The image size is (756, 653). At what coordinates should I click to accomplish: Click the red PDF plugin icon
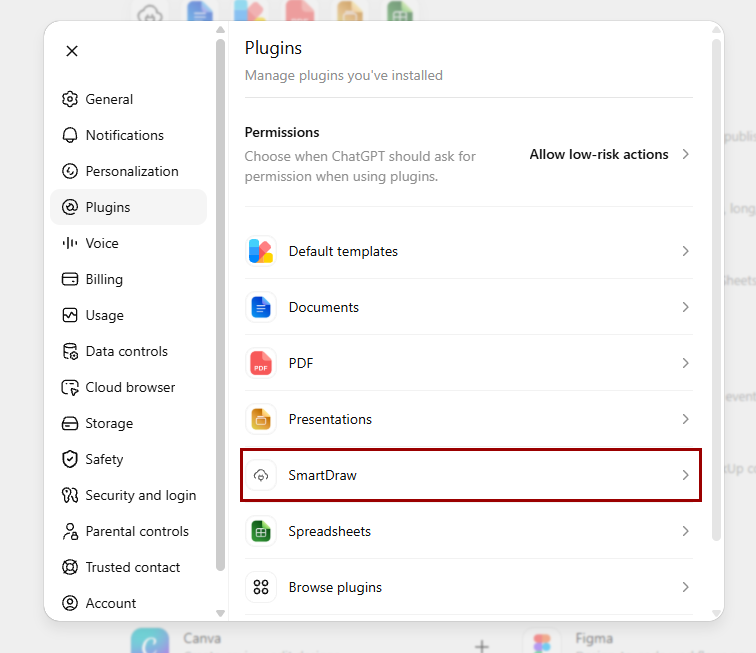pos(261,363)
